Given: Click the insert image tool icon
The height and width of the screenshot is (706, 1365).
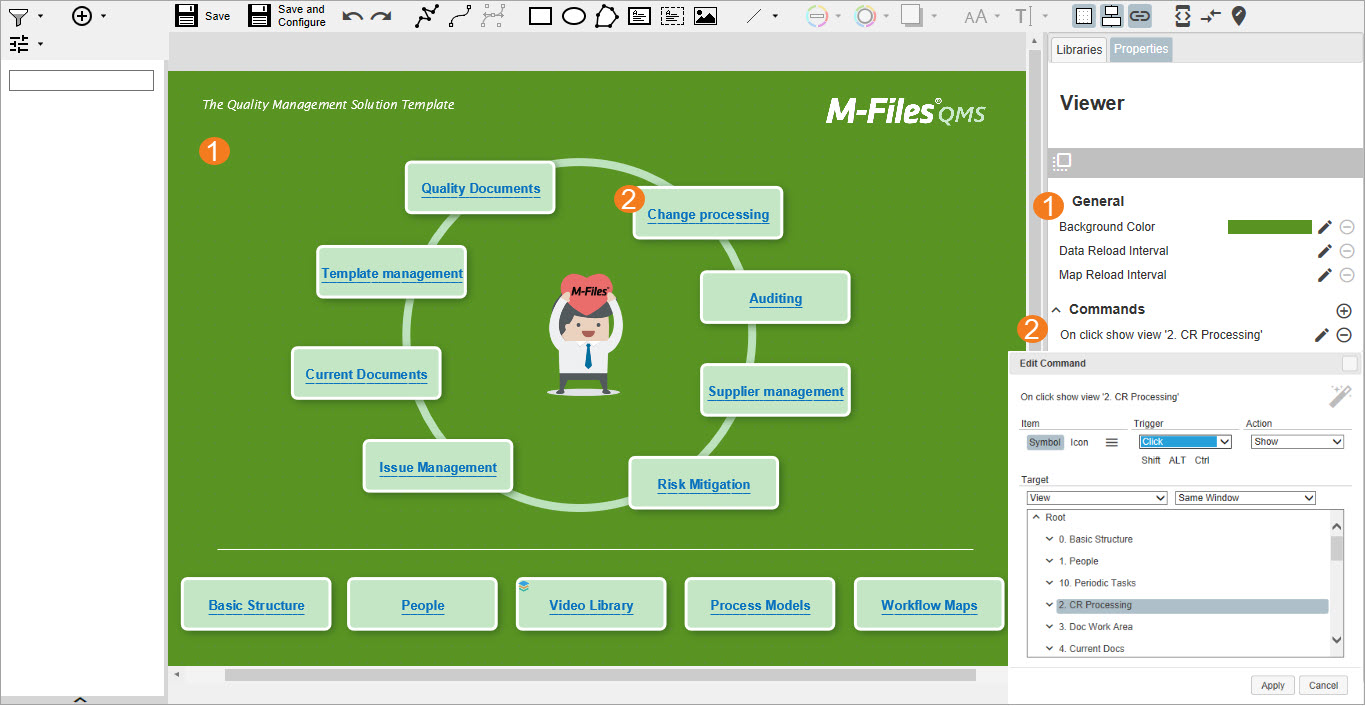Looking at the screenshot, I should (705, 16).
